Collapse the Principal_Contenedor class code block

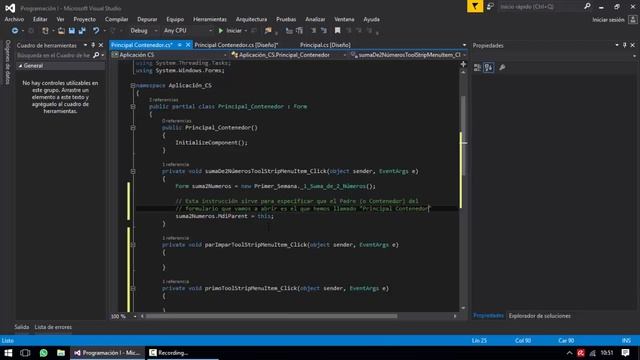pos(133,107)
